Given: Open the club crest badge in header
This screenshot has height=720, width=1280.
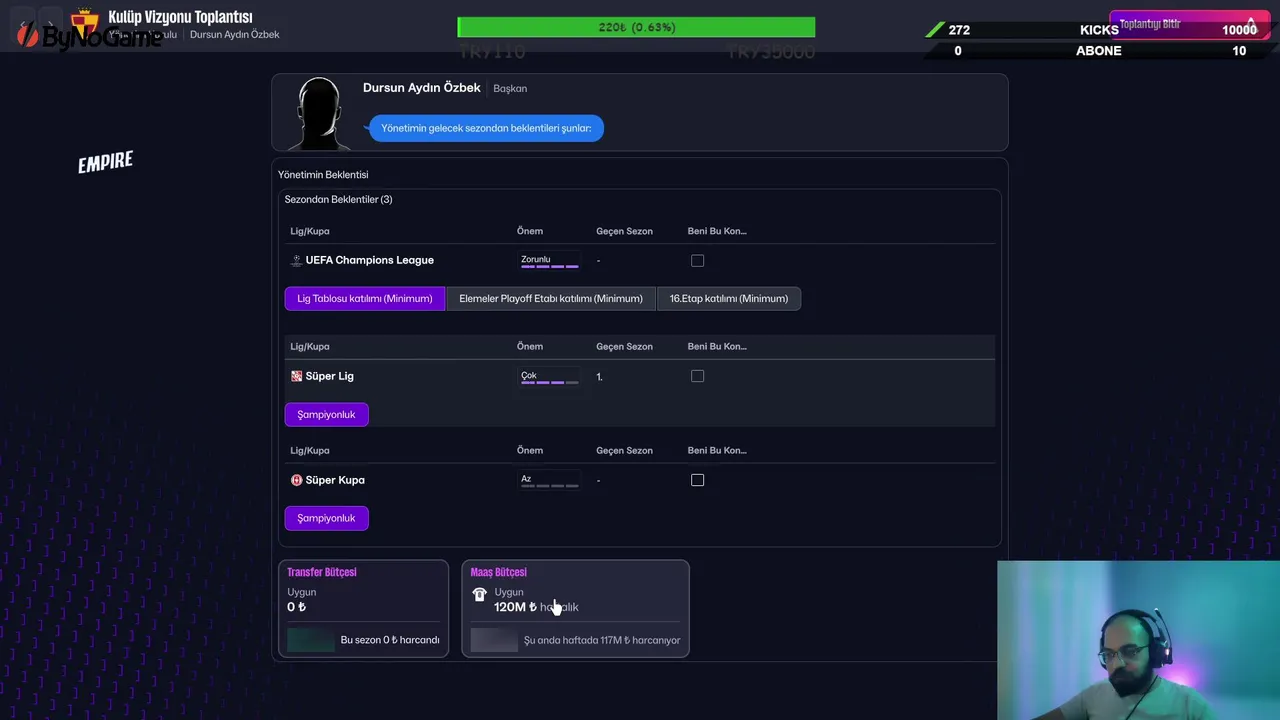Looking at the screenshot, I should pos(86,22).
